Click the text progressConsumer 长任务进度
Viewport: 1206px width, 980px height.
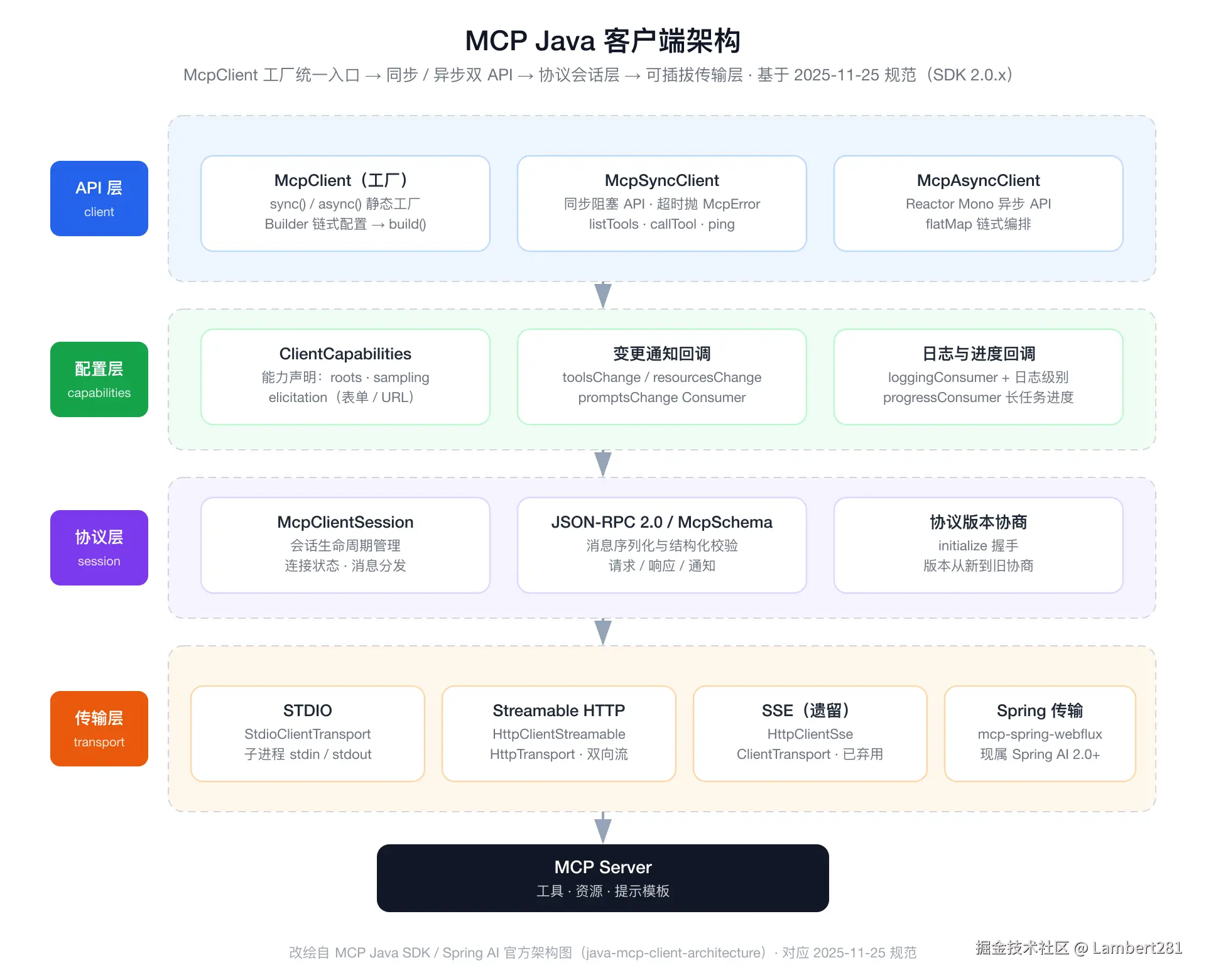point(979,398)
